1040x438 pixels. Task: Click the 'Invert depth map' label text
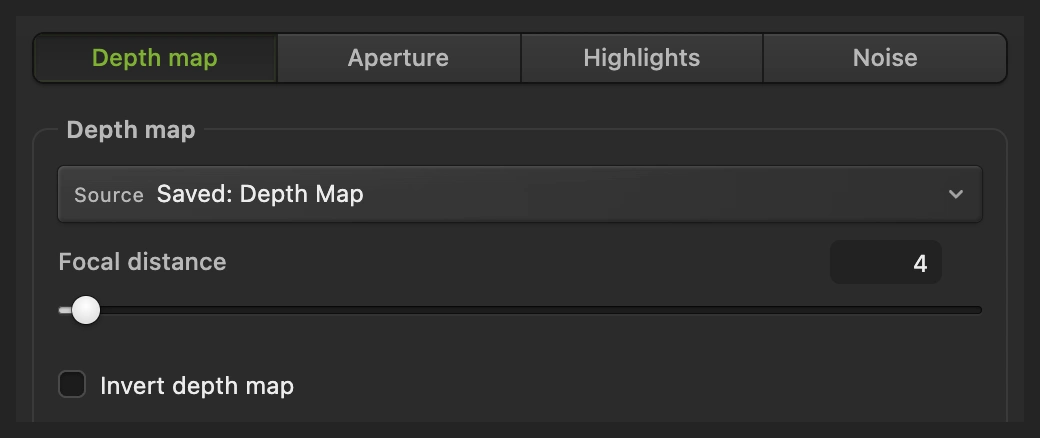click(197, 386)
